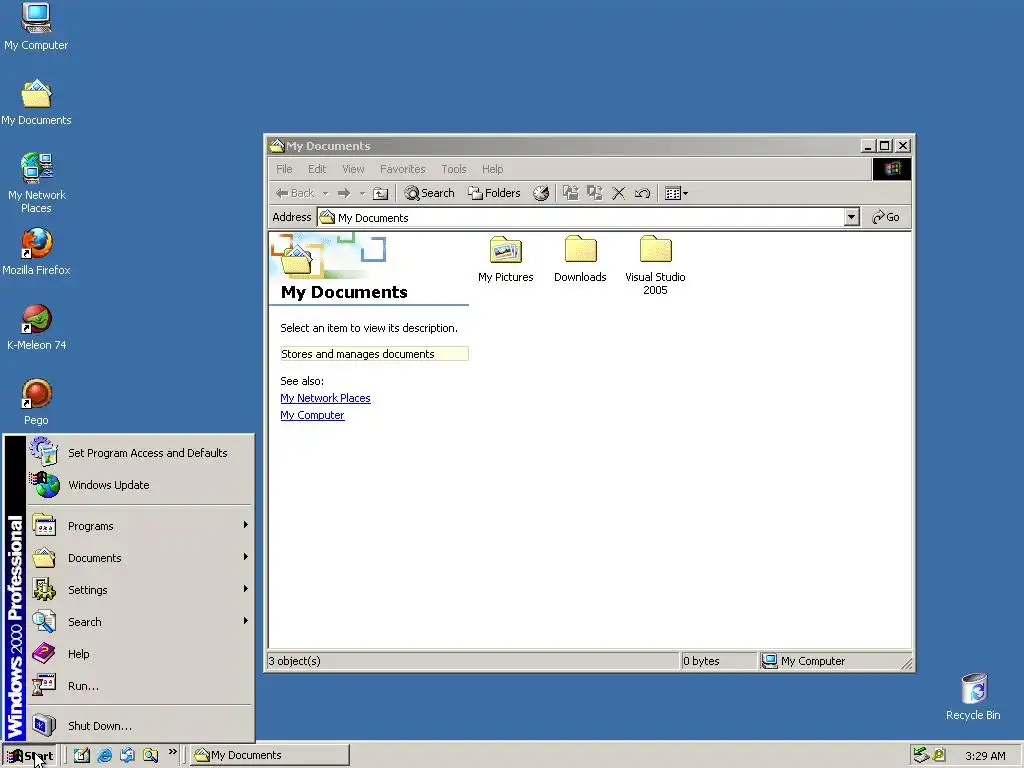The width and height of the screenshot is (1024, 768).
Task: Toggle Folders pane in Explorer toolbar
Action: [494, 193]
